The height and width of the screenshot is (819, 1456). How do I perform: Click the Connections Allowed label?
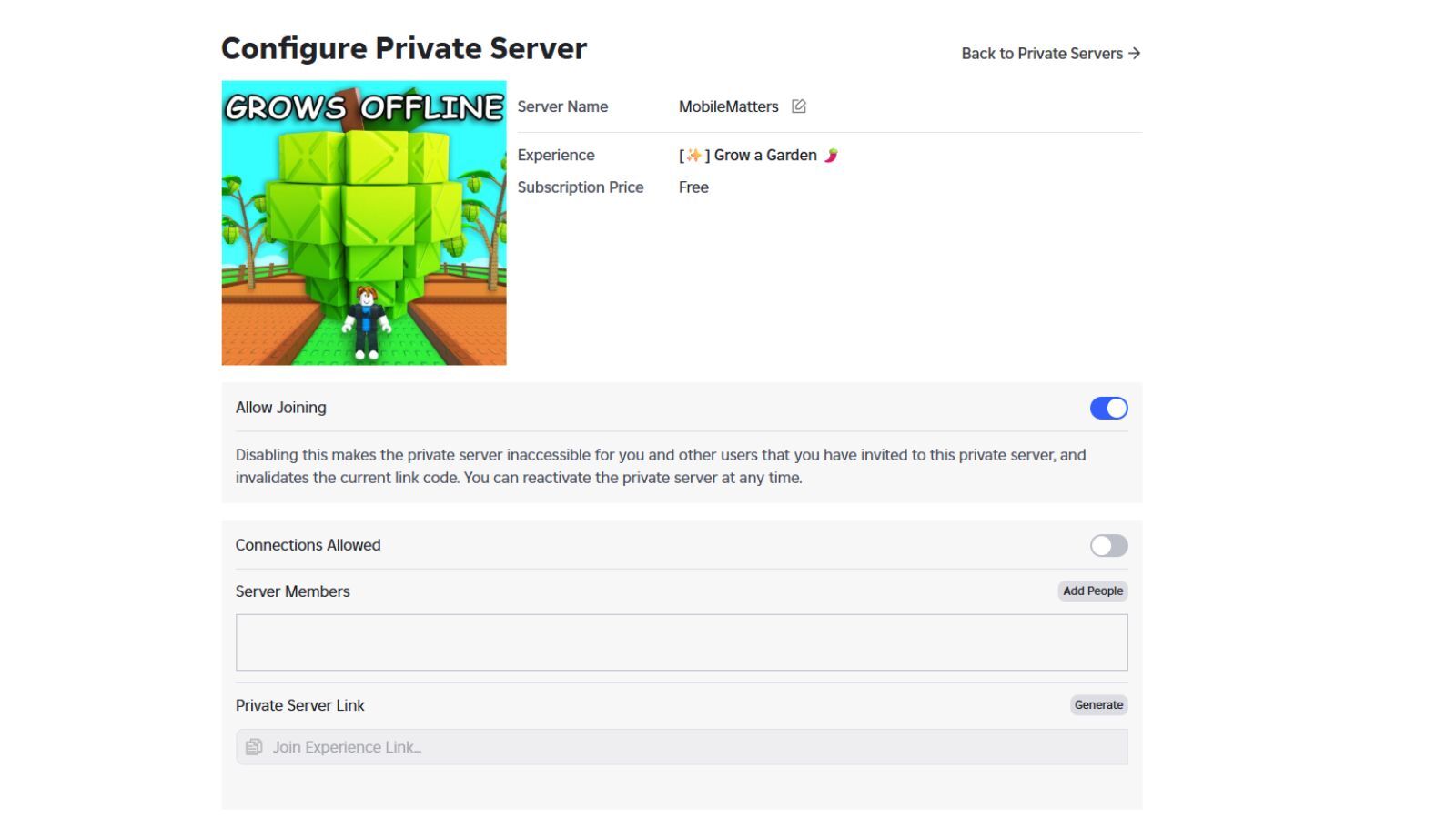(x=308, y=545)
